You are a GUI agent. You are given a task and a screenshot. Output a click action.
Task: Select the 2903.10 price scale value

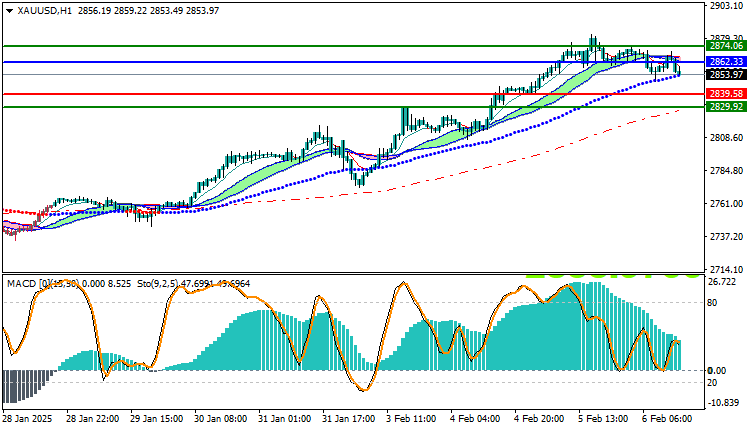click(727, 6)
